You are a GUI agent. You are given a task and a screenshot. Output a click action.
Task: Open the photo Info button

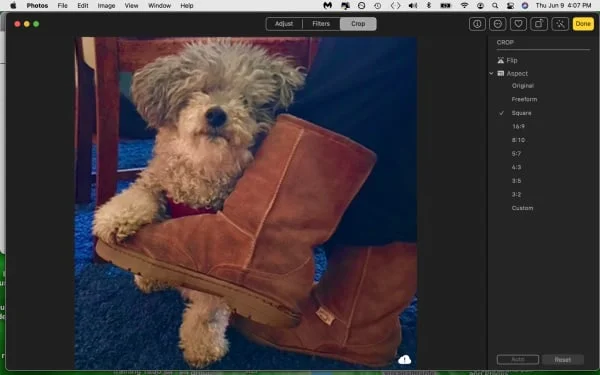(477, 24)
